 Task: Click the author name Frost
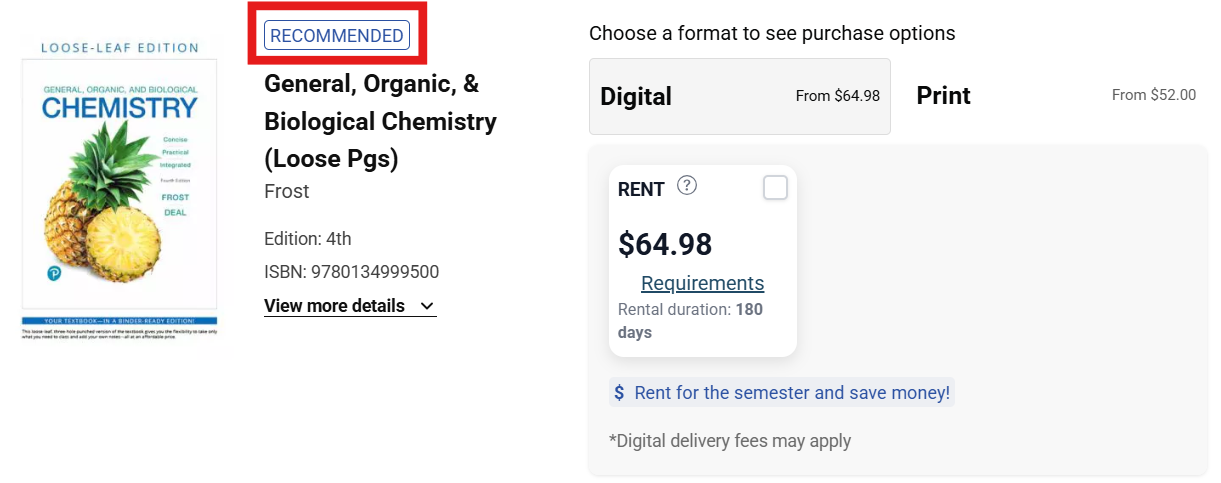click(x=287, y=191)
